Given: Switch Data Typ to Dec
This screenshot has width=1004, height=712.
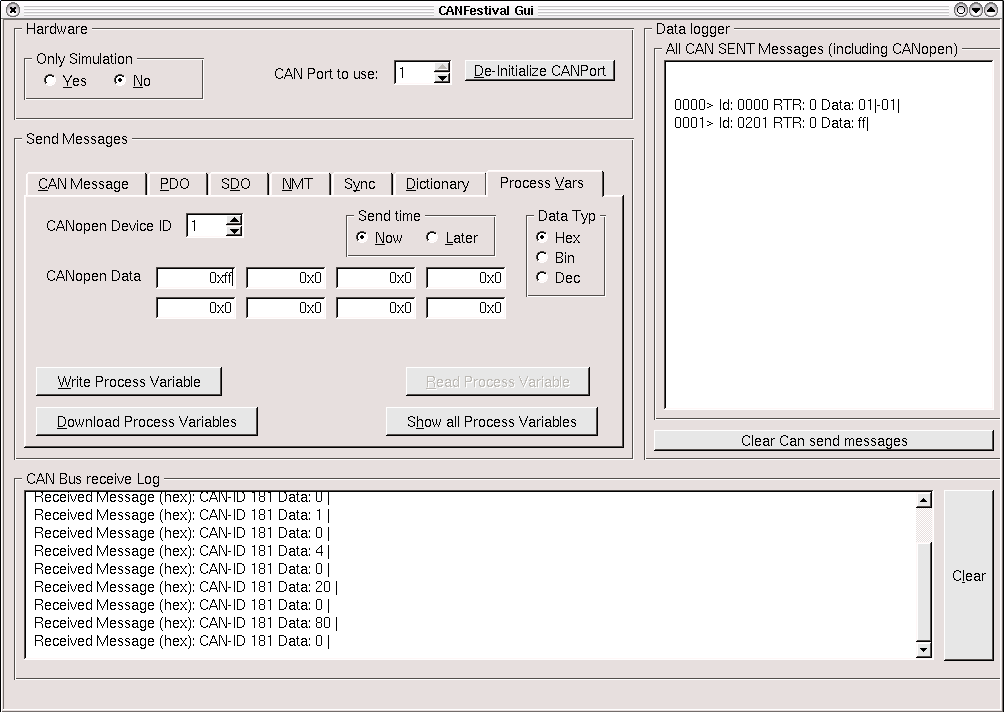Looking at the screenshot, I should (541, 277).
